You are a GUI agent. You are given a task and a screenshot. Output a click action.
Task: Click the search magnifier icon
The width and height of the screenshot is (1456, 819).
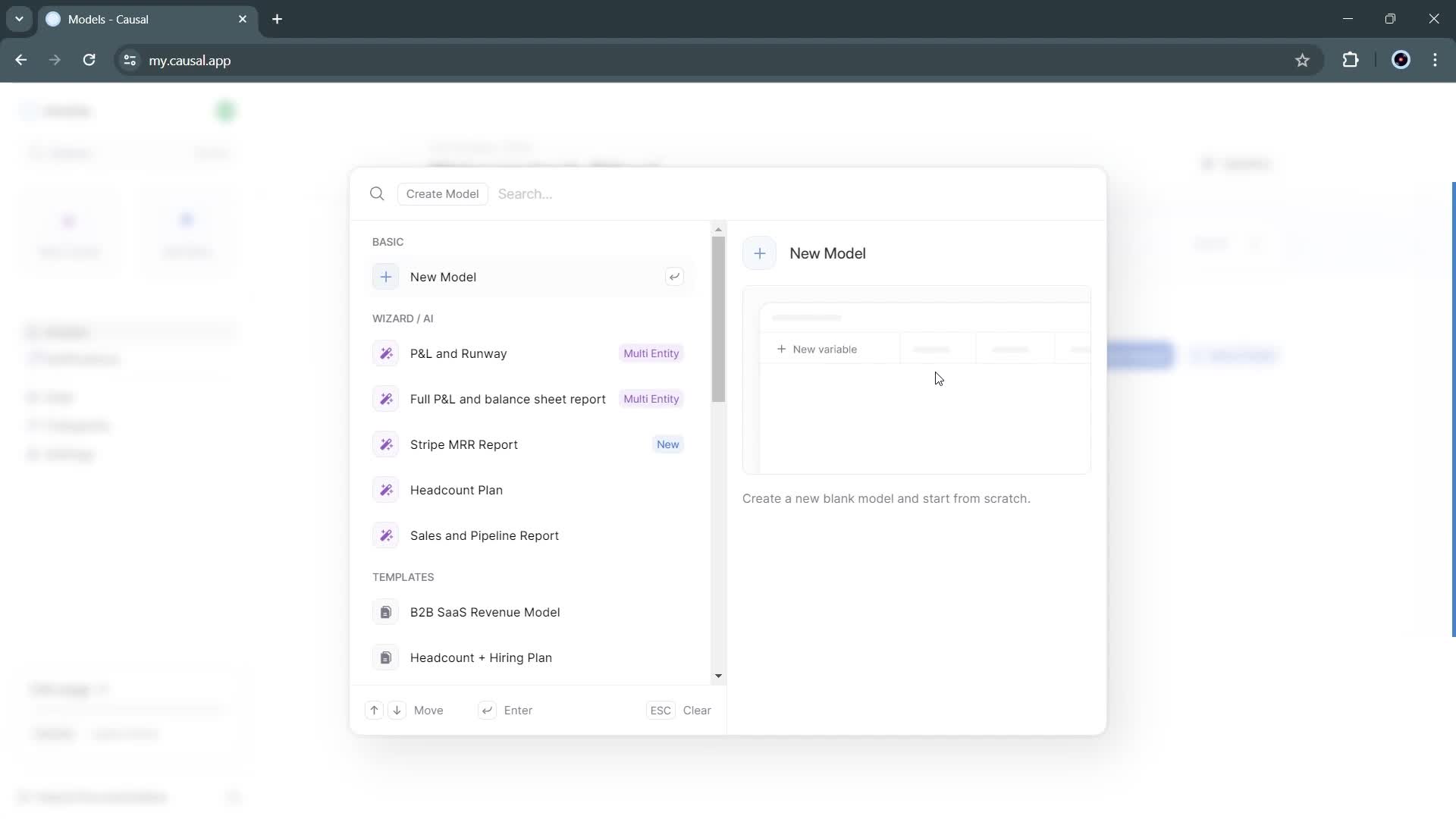377,193
